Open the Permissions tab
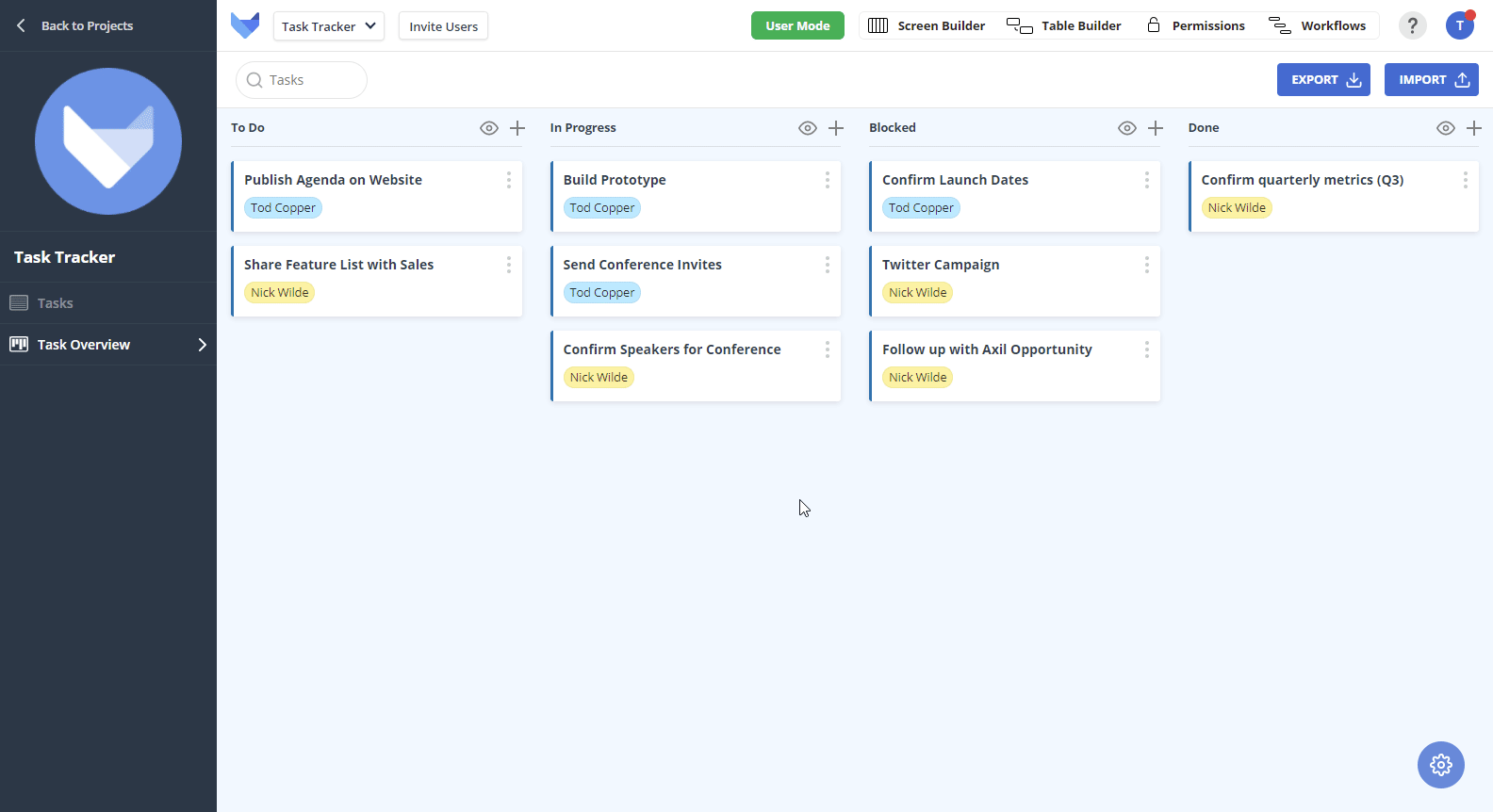The image size is (1493, 812). pos(1196,25)
